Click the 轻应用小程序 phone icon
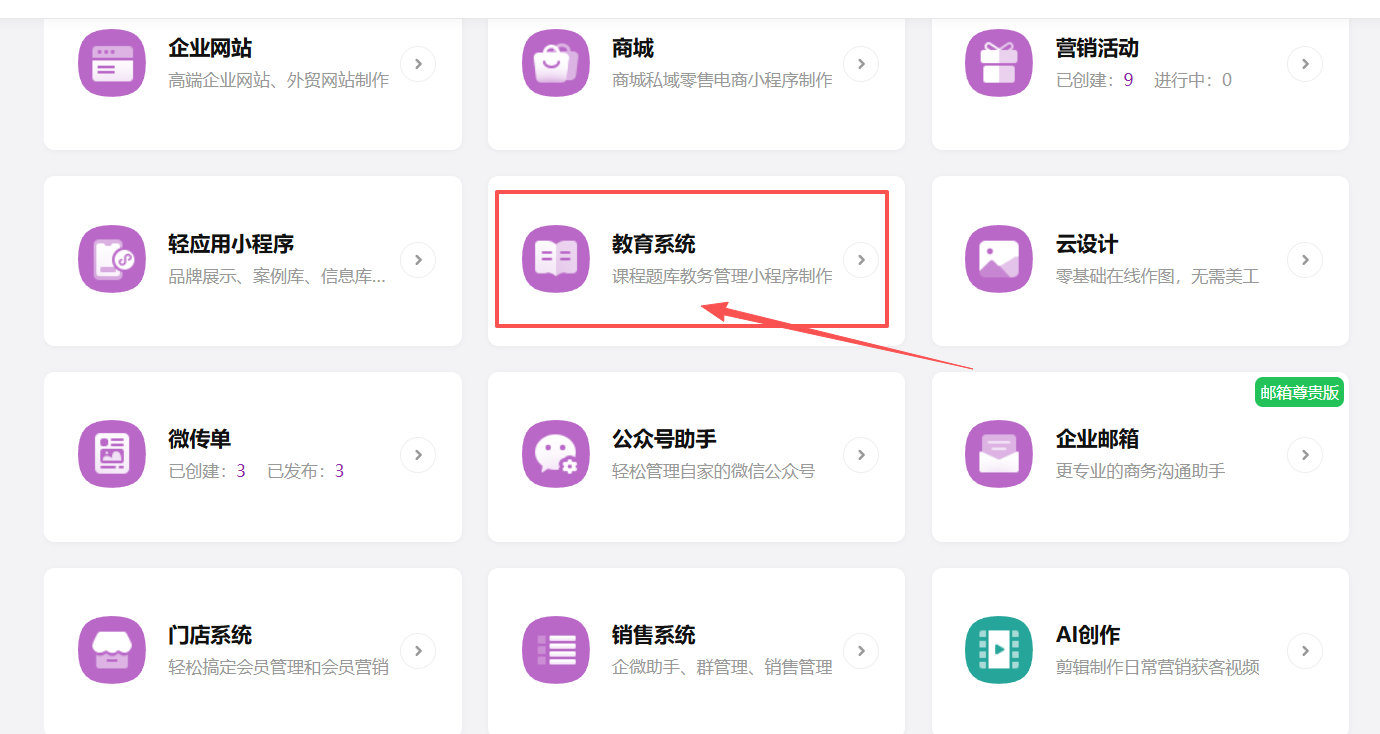Viewport: 1380px width, 734px height. [112, 259]
